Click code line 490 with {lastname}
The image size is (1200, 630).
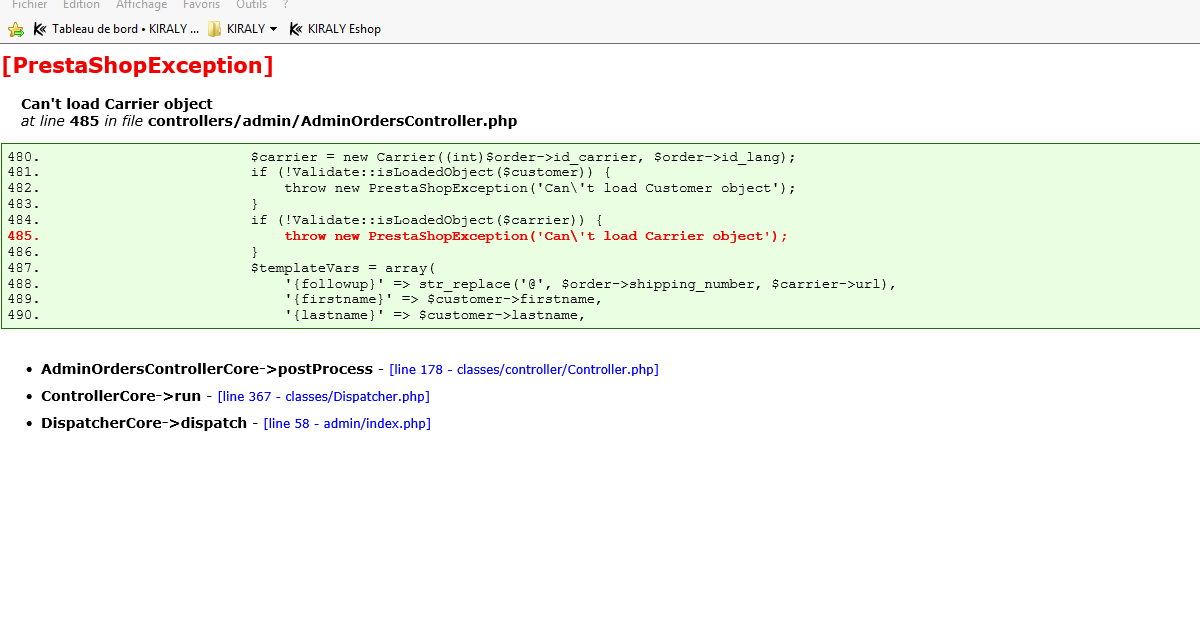click(434, 315)
